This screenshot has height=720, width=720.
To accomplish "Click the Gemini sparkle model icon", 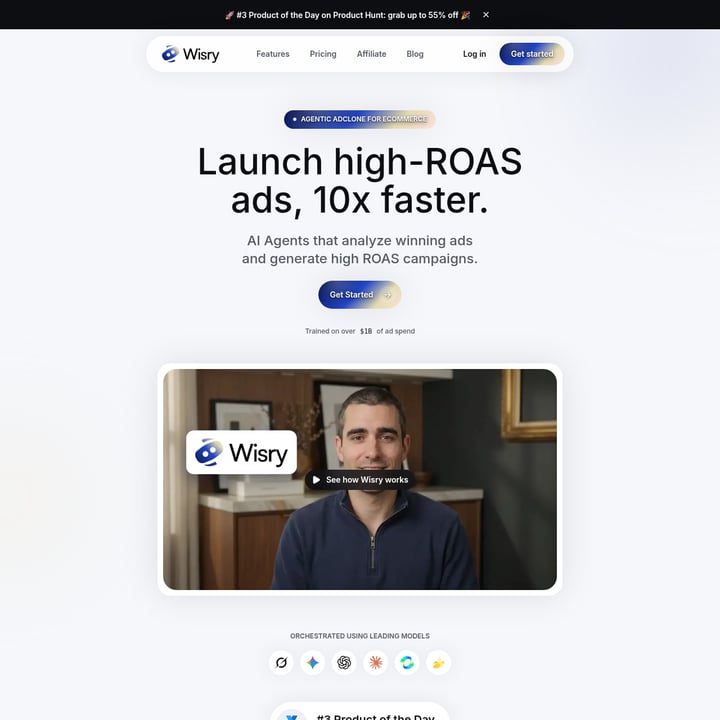I will [313, 663].
